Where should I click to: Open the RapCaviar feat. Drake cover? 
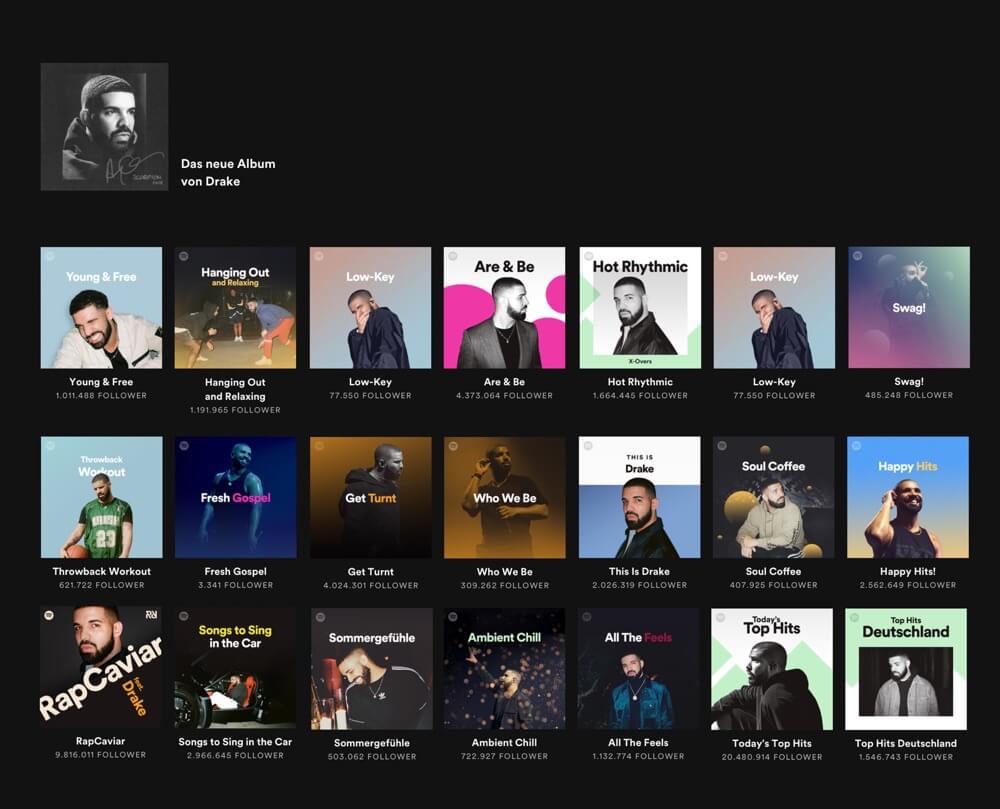click(101, 667)
